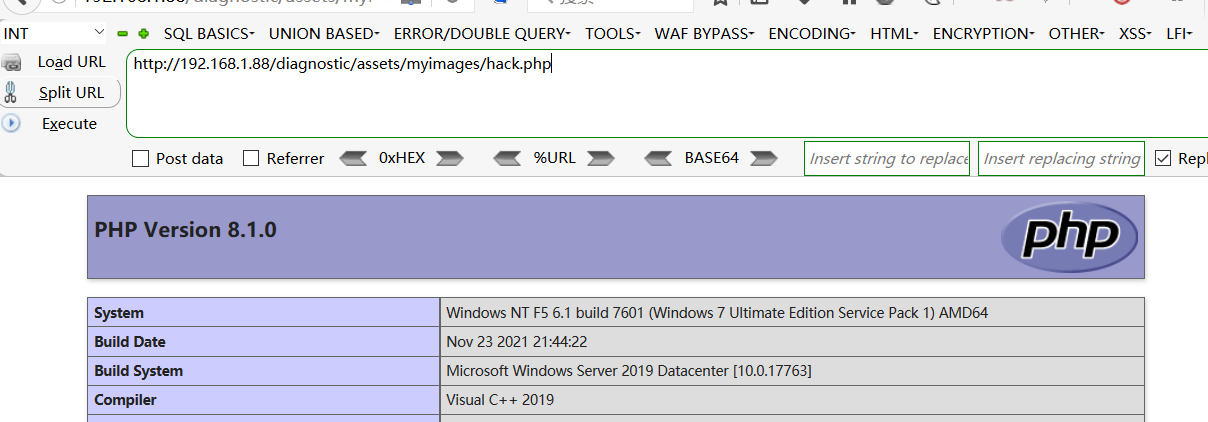This screenshot has height=422, width=1208.
Task: Click the 'Compiler' row label
Action: [x=125, y=400]
